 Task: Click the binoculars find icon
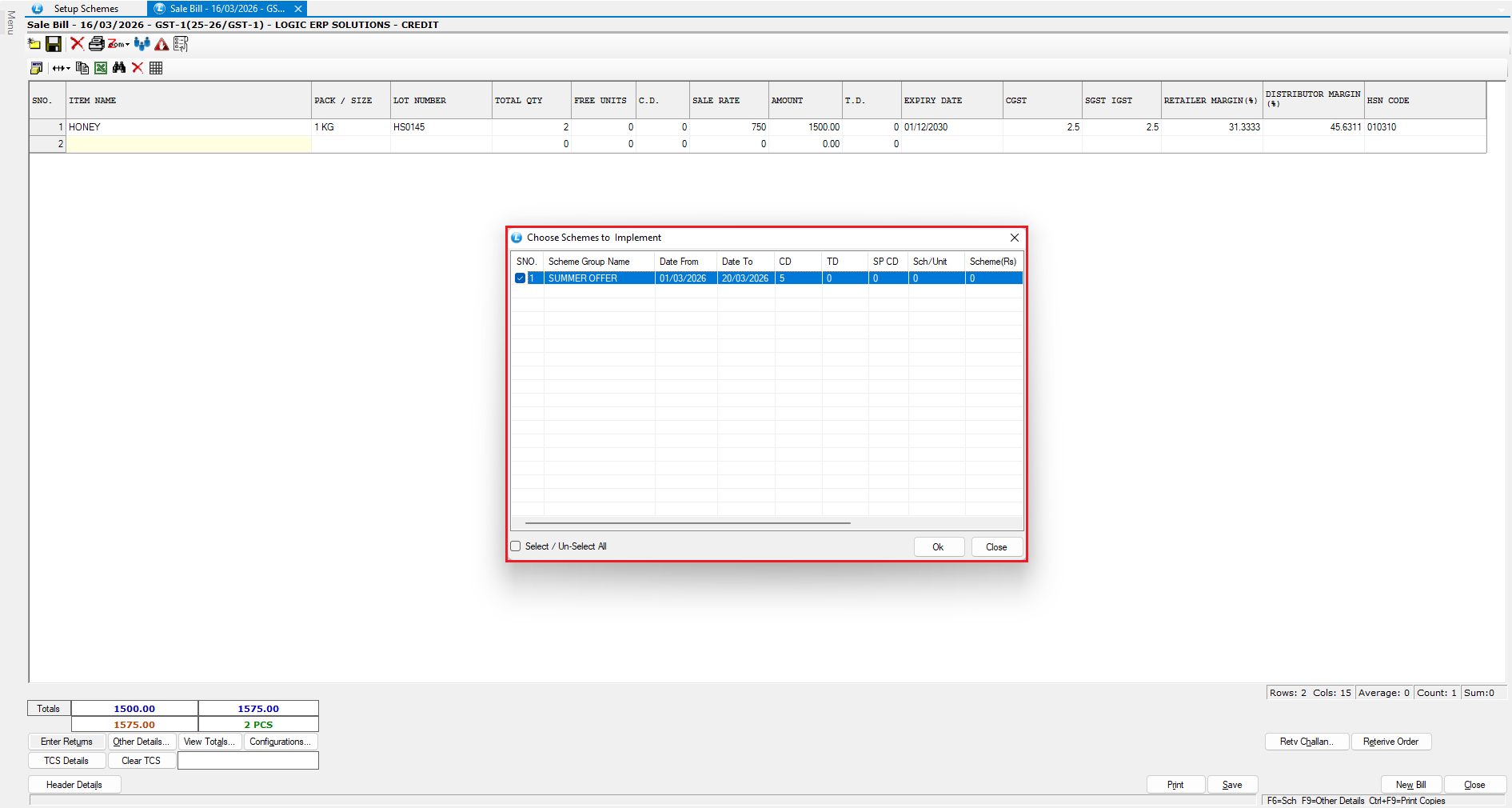click(119, 68)
